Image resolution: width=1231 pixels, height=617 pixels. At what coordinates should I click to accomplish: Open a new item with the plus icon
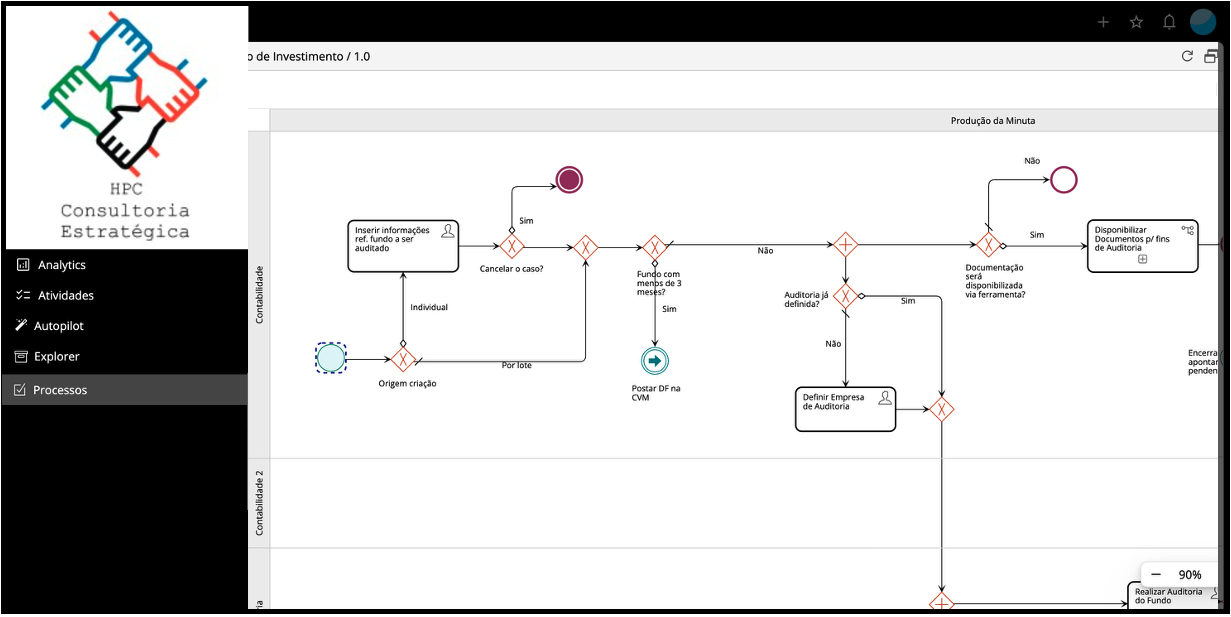click(1103, 21)
